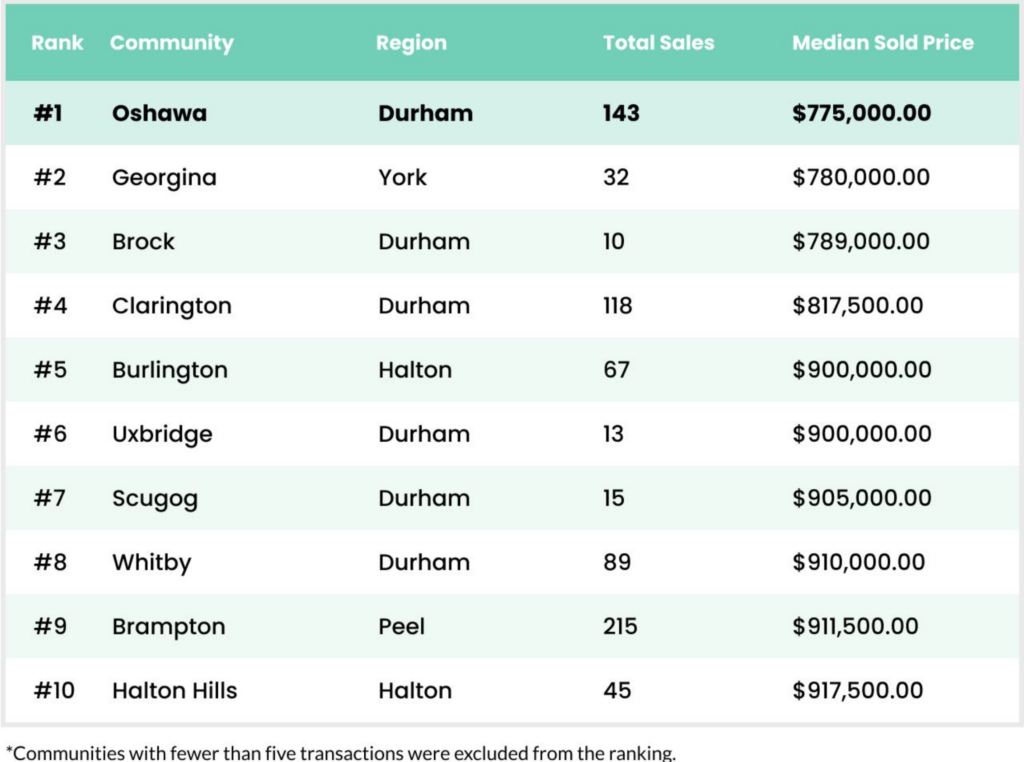
Task: Click Uxbridge in the table
Action: (x=162, y=434)
